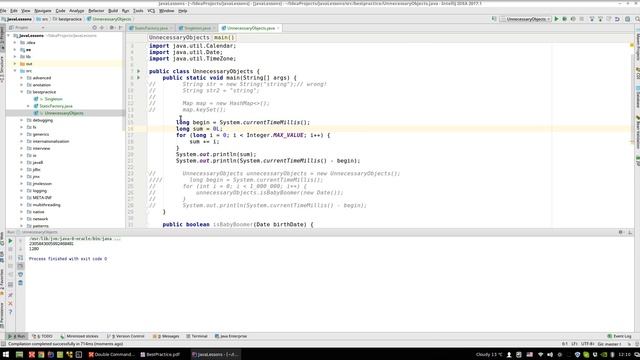The width and height of the screenshot is (640, 360).
Task: Close the Run panel using red X icon
Action: (10, 303)
